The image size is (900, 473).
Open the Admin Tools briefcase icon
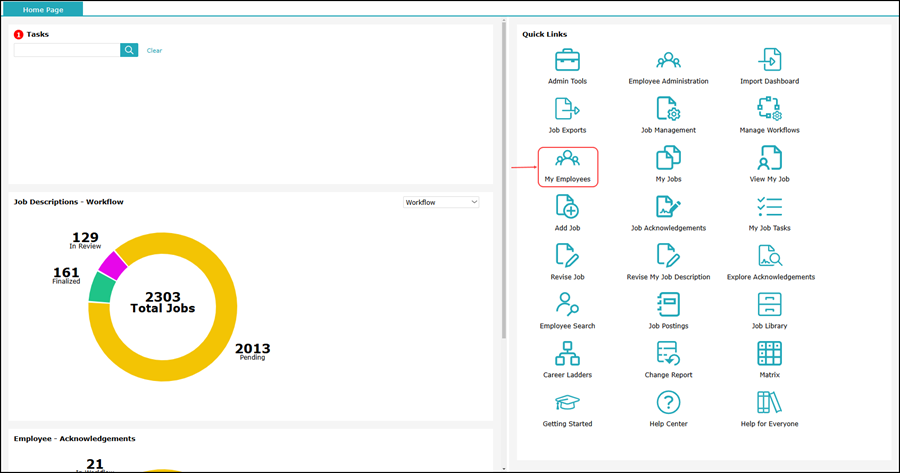tap(567, 60)
